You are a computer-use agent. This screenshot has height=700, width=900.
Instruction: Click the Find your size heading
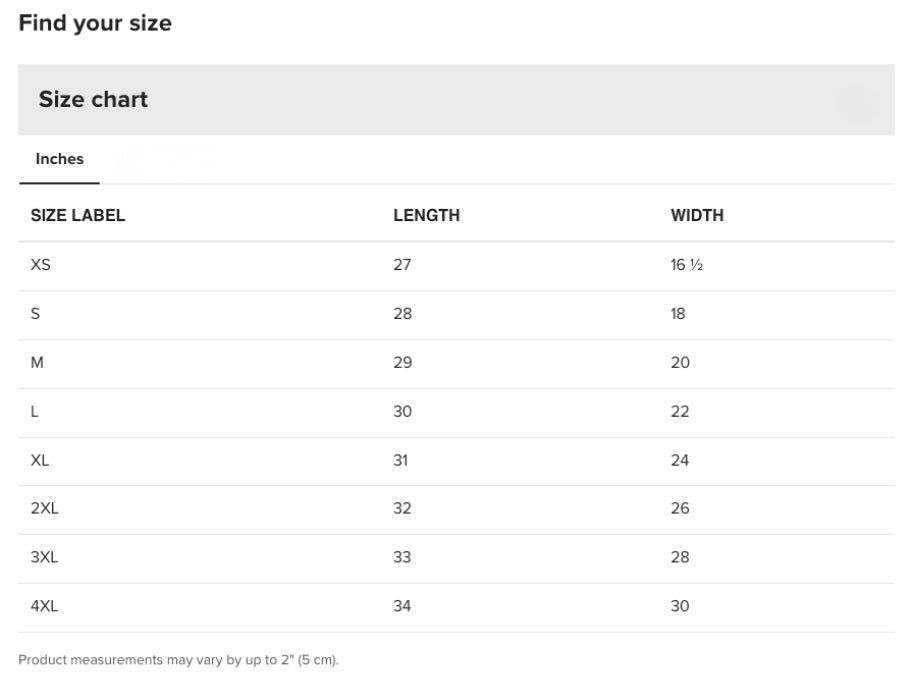point(95,23)
